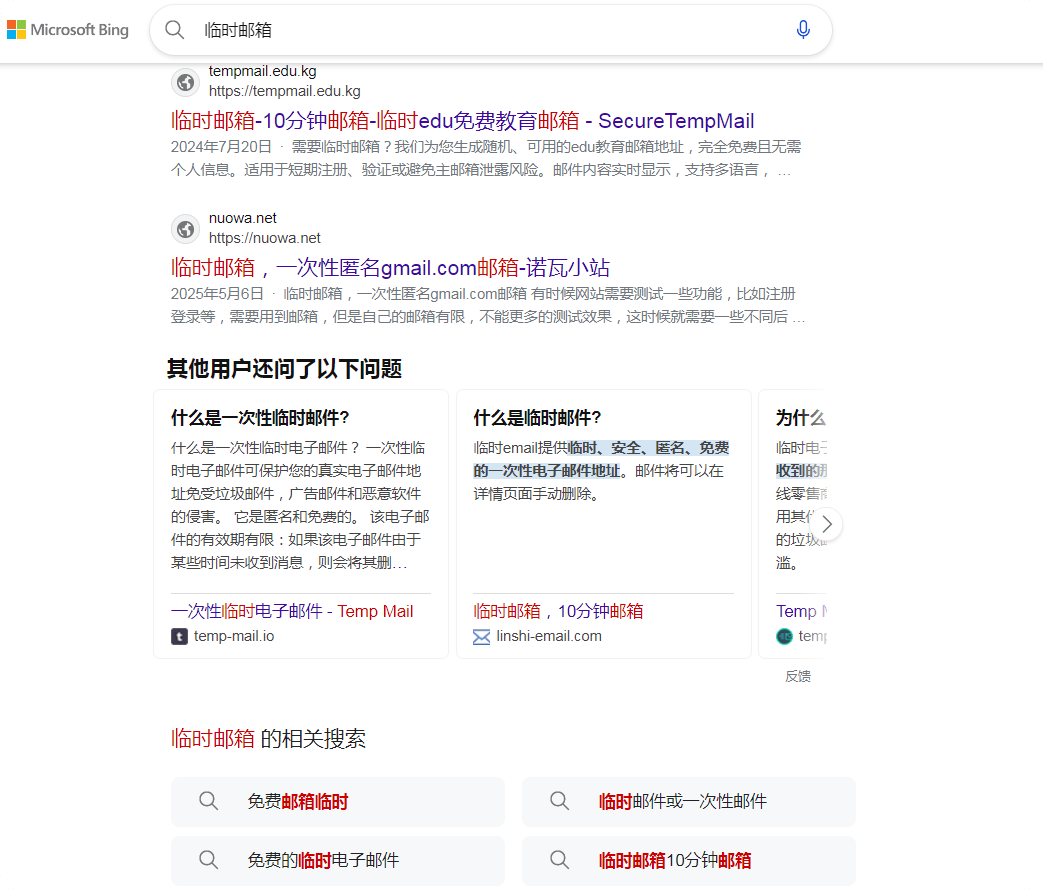
Task: Click magnifier icon on 免费的临时电子邮件 suggestion
Action: [x=208, y=860]
